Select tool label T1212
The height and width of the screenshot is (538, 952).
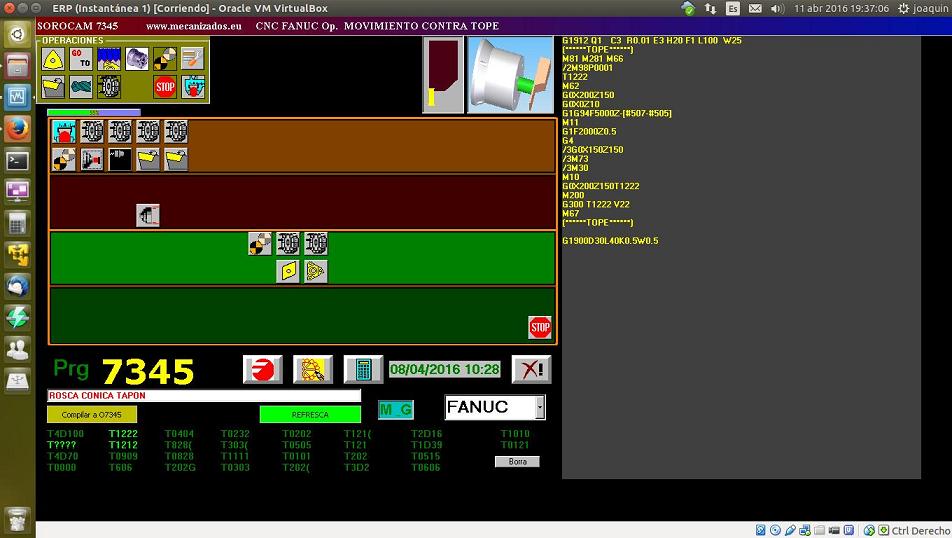pos(123,445)
